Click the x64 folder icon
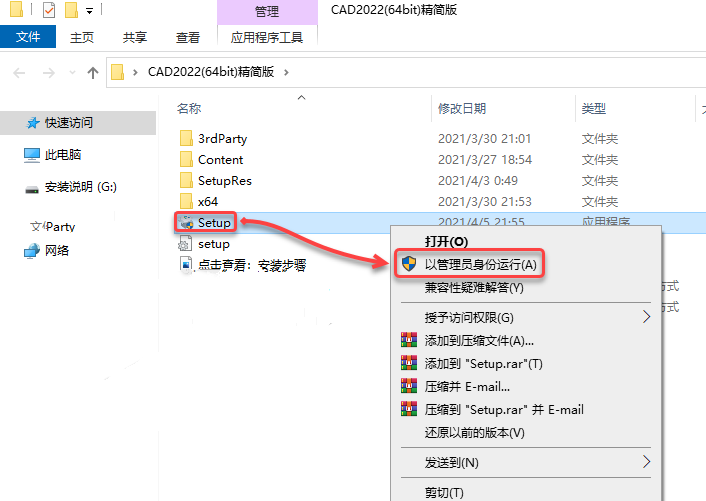Image resolution: width=706 pixels, height=501 pixels. 186,201
